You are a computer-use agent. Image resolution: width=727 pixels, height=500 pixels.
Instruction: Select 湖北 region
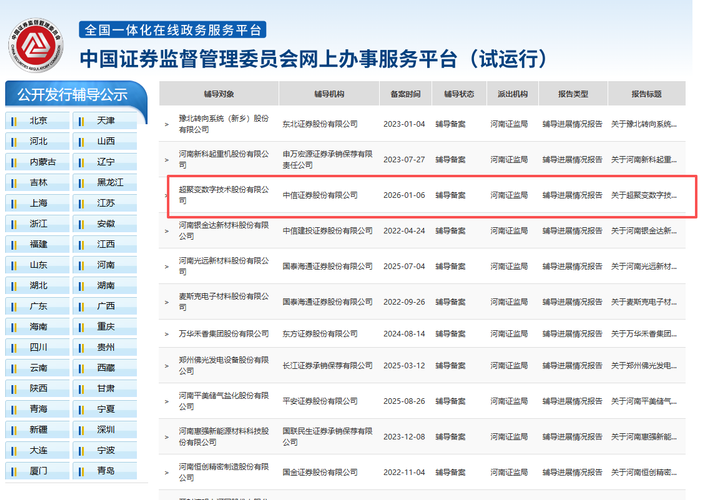[38, 285]
